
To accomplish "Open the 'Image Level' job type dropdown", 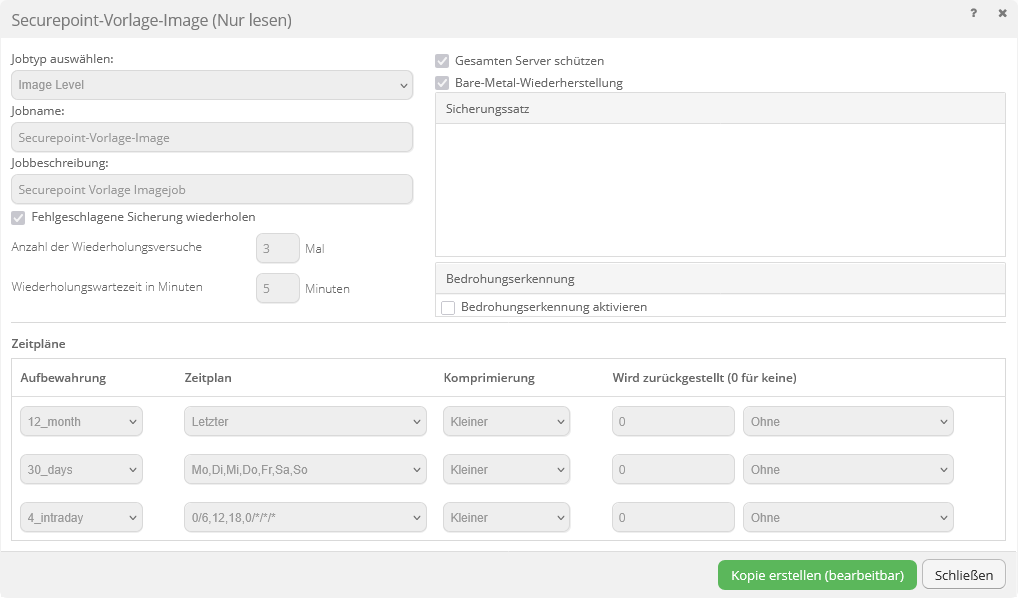I will [x=212, y=86].
